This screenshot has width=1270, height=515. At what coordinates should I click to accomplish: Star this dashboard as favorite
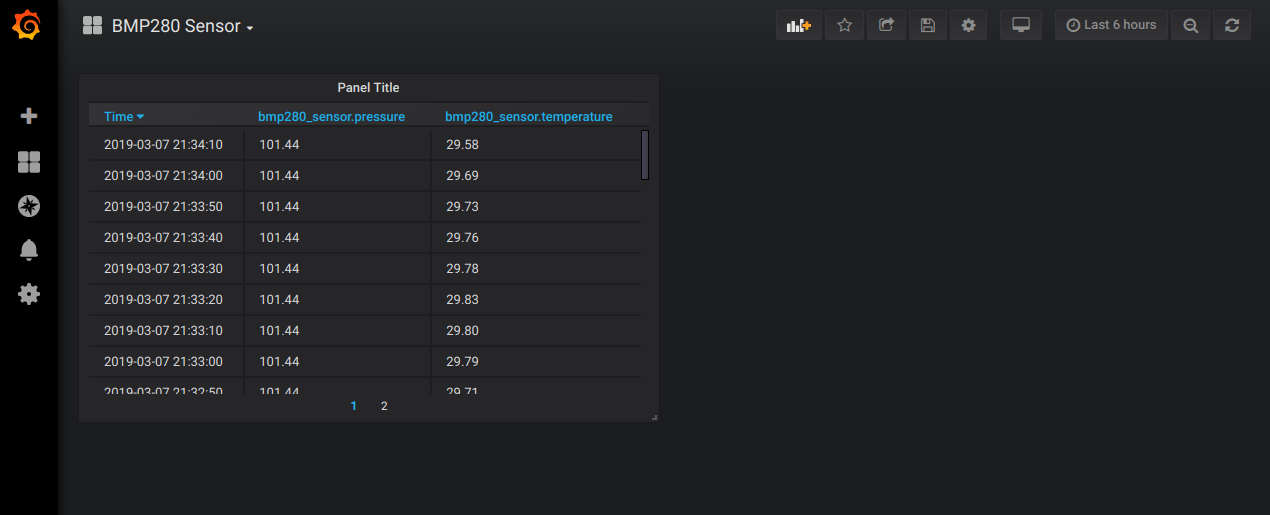844,26
